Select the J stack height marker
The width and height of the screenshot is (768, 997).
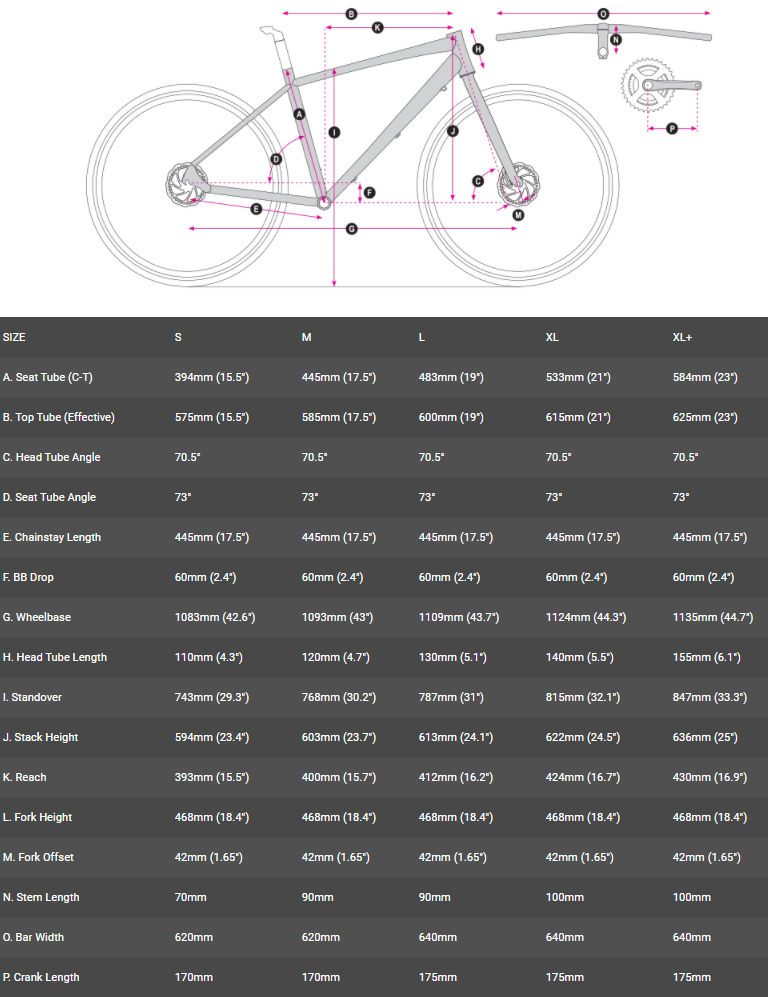click(452, 131)
